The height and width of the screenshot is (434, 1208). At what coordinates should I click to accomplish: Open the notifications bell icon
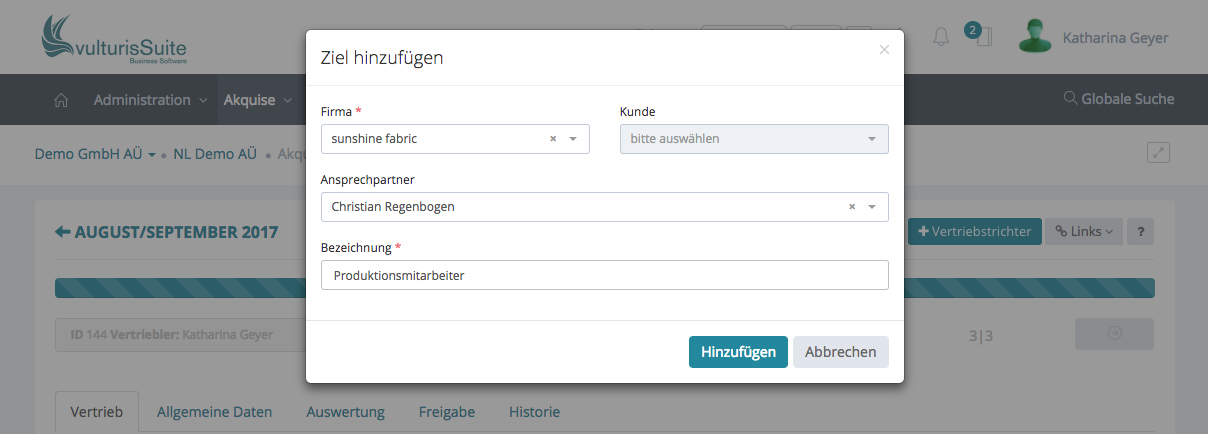[x=941, y=38]
